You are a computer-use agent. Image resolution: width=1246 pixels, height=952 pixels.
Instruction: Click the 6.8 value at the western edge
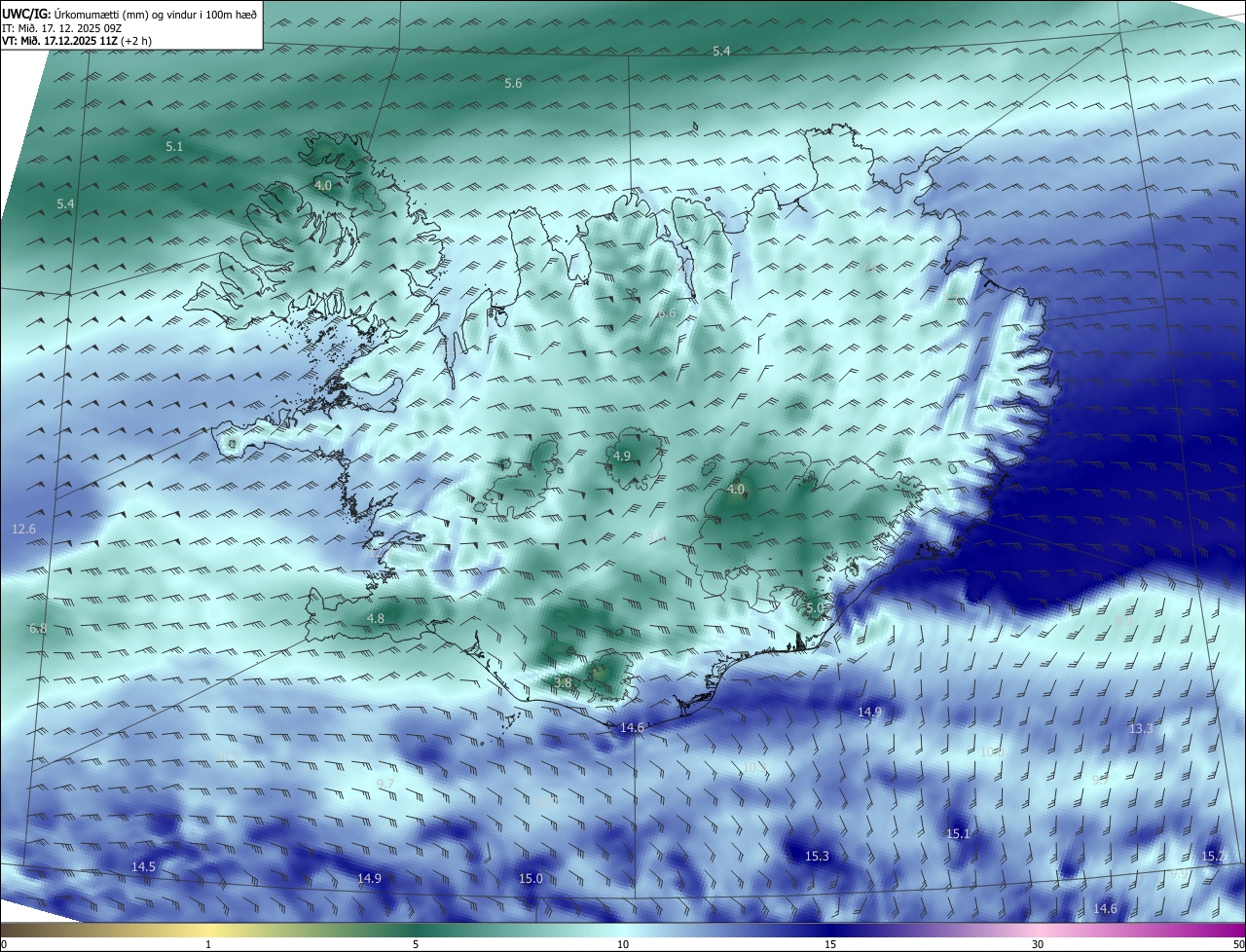click(x=38, y=630)
